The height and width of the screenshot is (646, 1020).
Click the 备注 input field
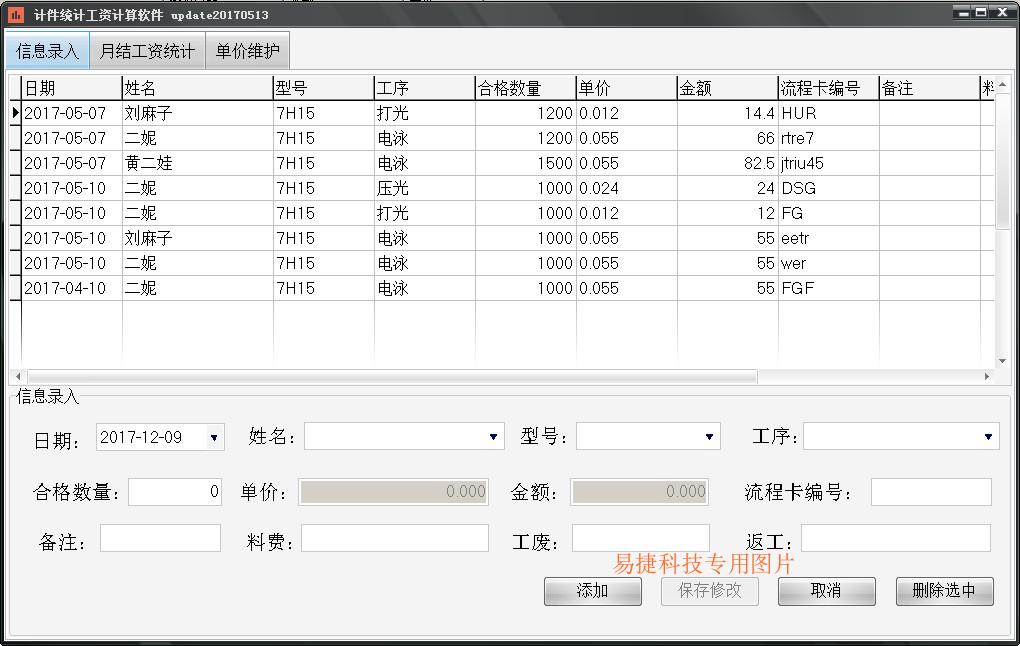(161, 539)
